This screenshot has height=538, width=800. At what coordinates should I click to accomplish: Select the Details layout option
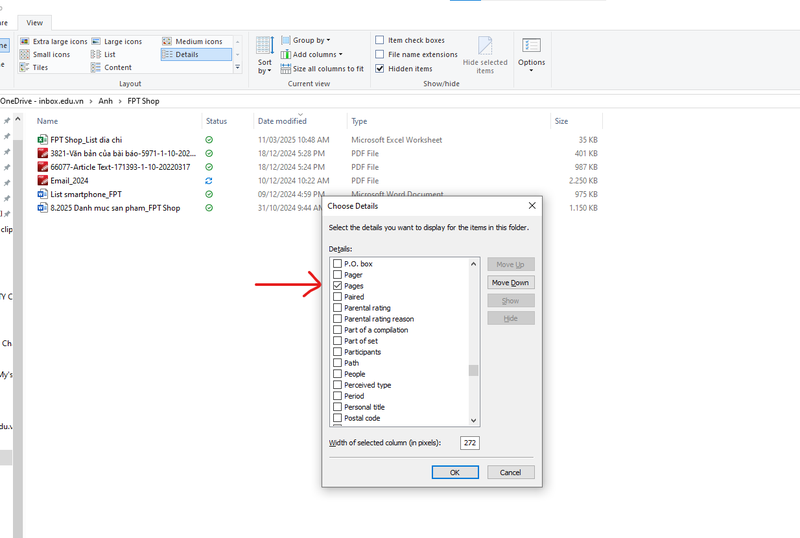pyautogui.click(x=196, y=55)
